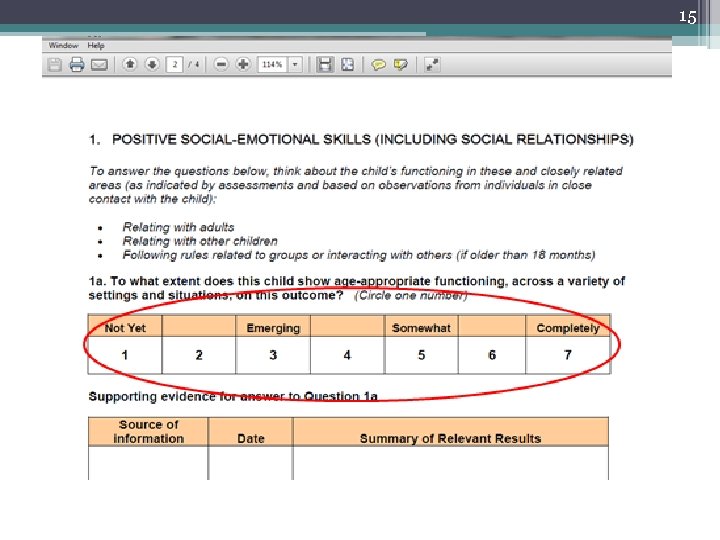Go to previous page with up arrow
This screenshot has width=720, height=540.
pos(130,64)
